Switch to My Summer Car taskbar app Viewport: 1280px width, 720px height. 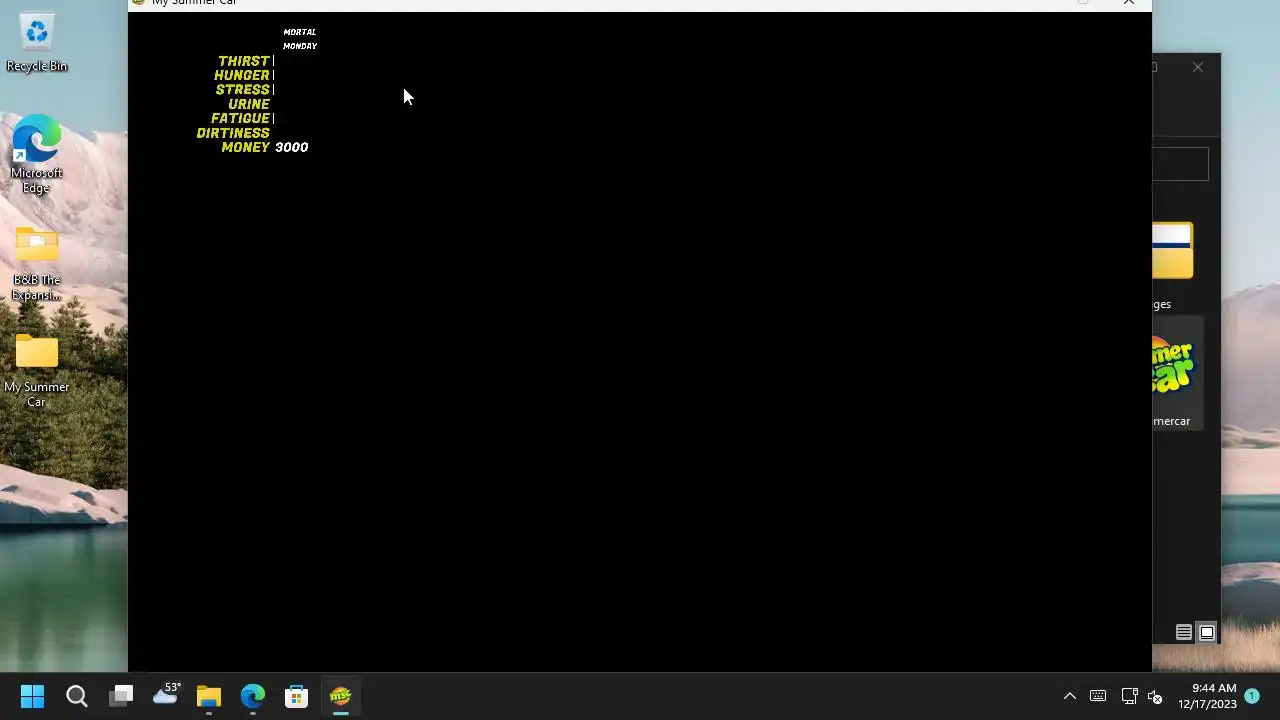341,696
